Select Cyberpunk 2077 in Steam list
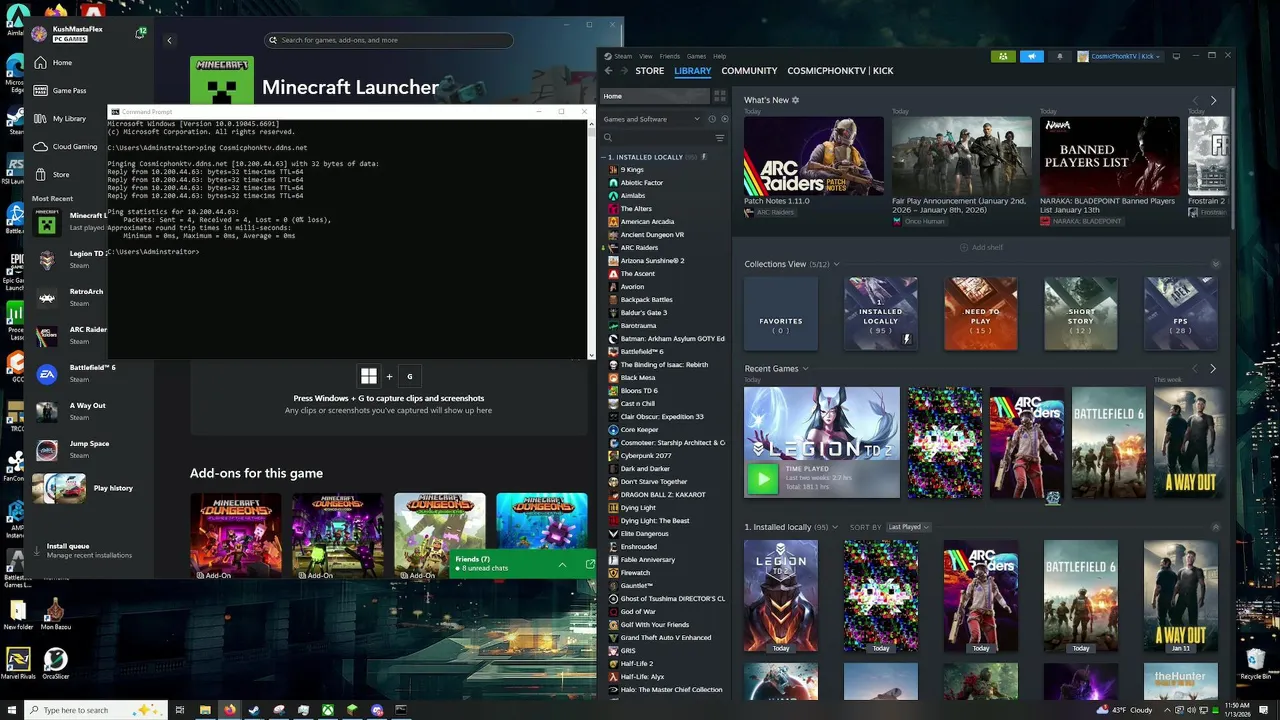 click(x=645, y=456)
